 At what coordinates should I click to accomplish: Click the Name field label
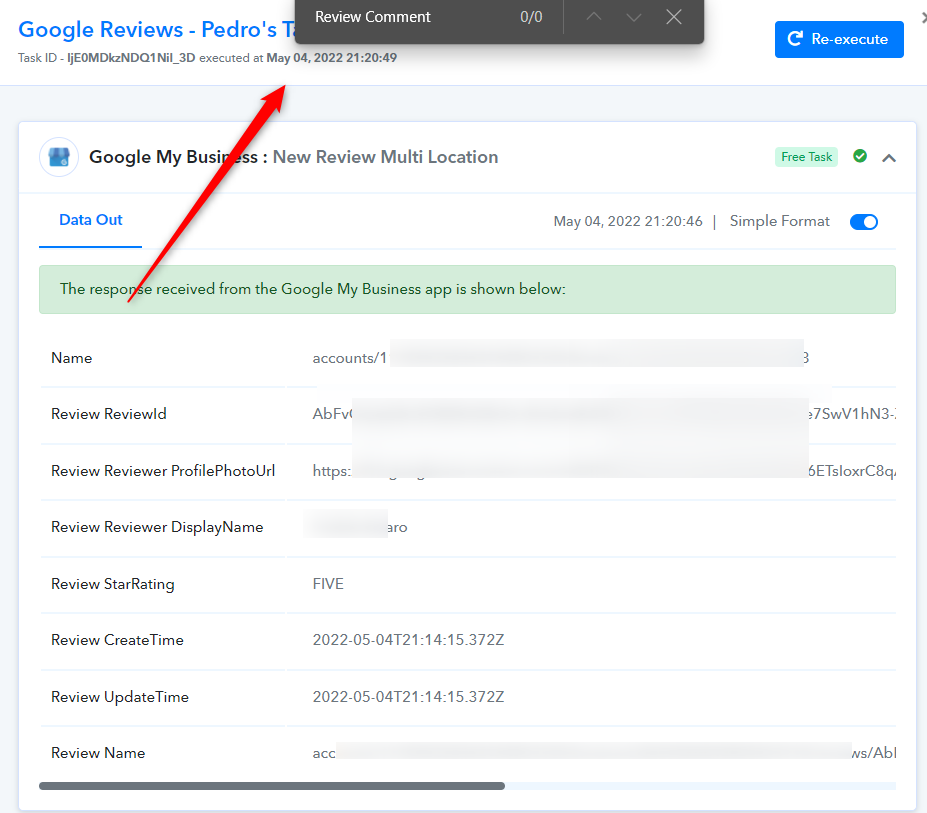[72, 358]
